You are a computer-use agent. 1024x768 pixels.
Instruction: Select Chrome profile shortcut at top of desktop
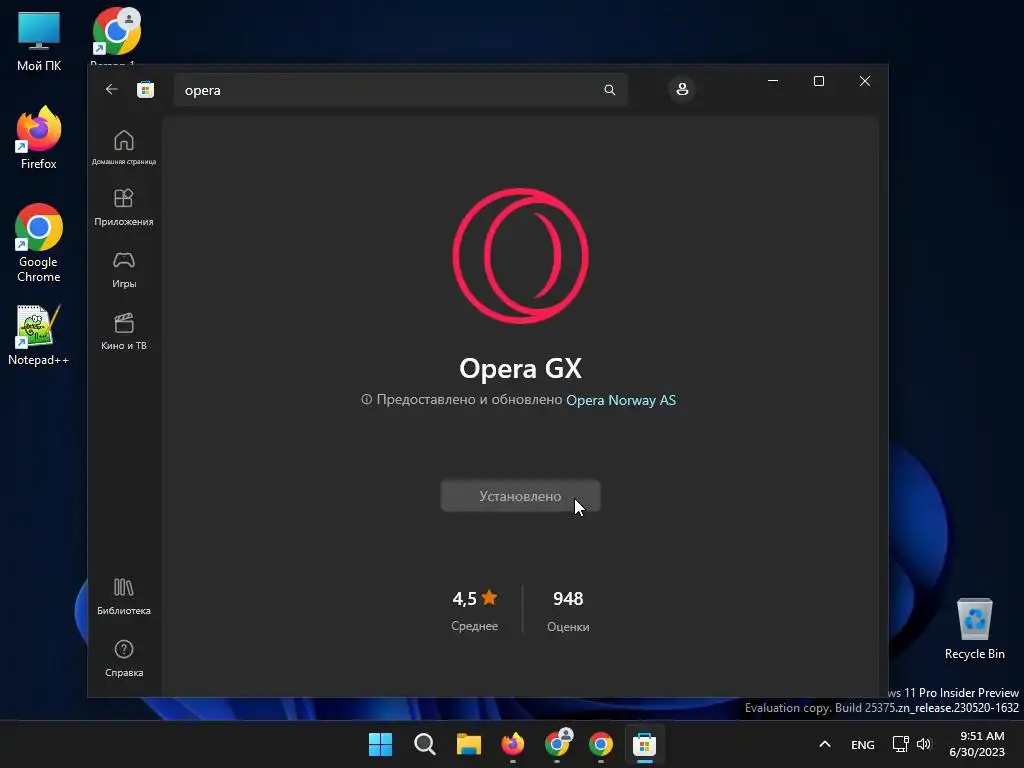116,36
